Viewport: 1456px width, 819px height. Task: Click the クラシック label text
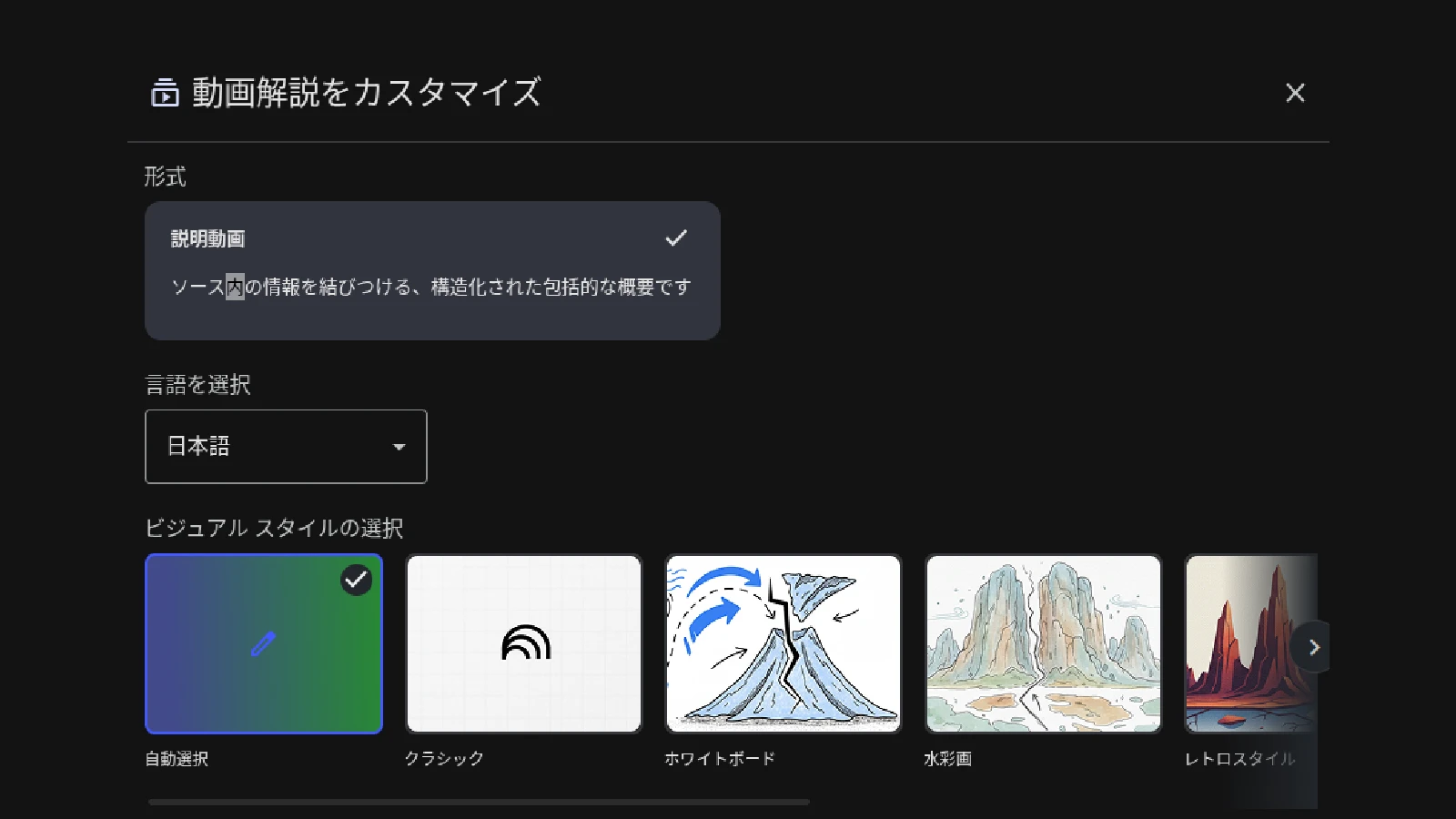pyautogui.click(x=444, y=758)
